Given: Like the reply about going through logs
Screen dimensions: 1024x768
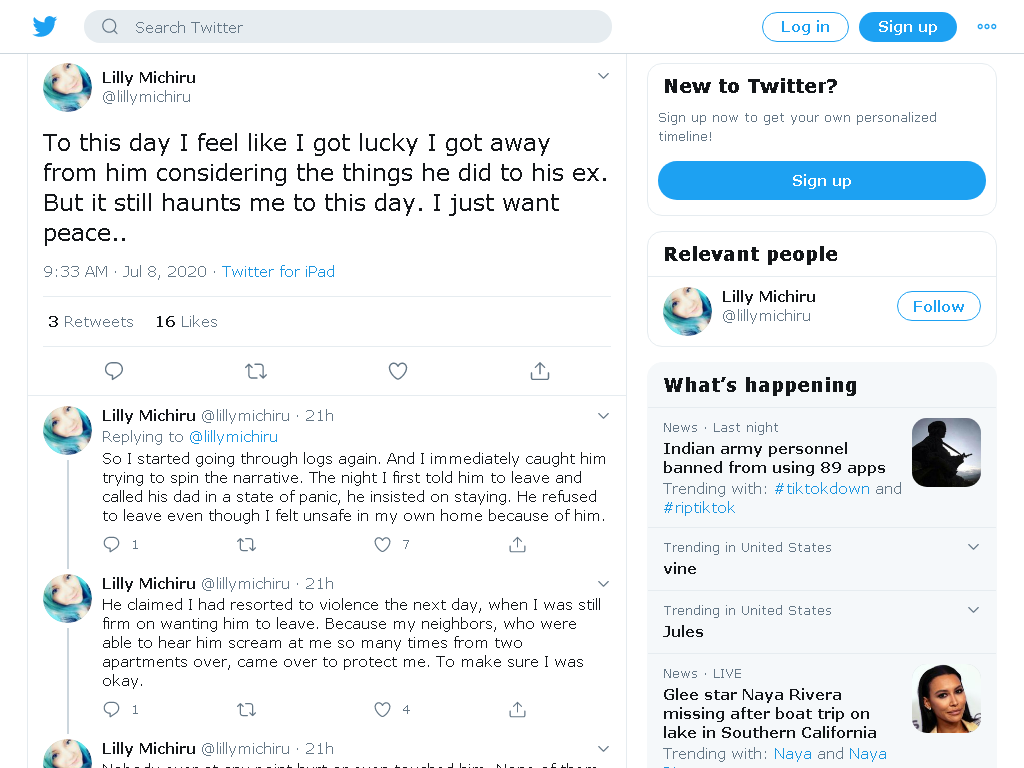Looking at the screenshot, I should 382,544.
